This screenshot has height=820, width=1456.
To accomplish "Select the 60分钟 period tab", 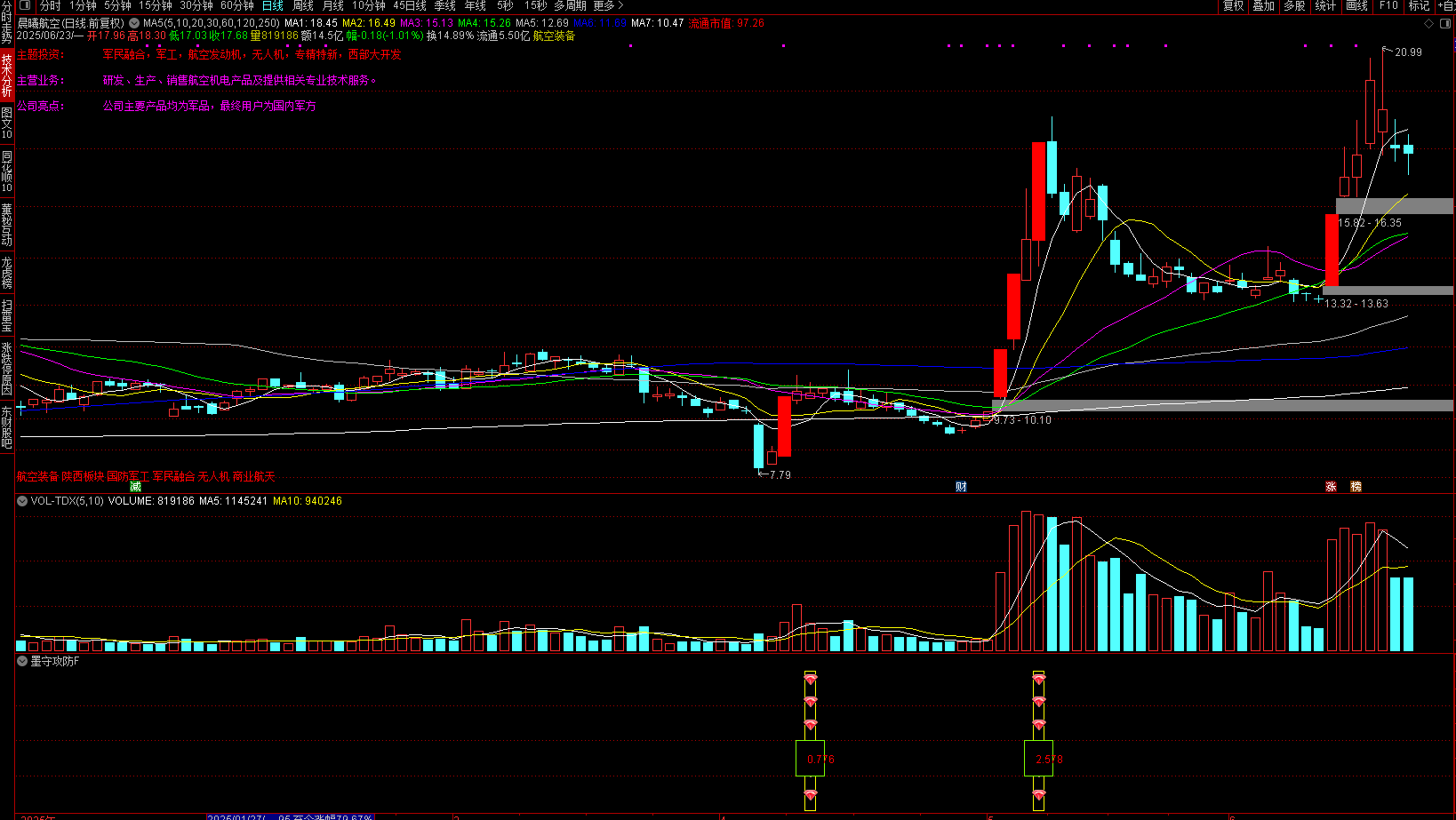I will point(237,5).
